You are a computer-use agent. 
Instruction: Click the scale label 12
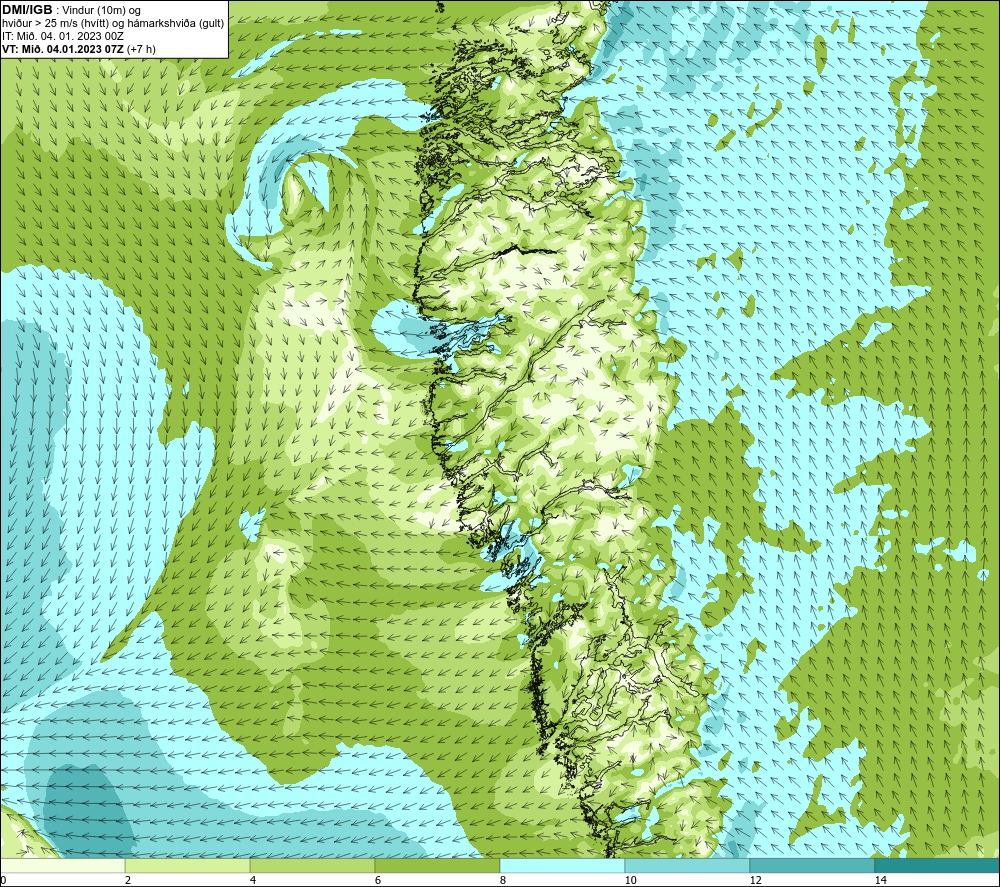755,880
